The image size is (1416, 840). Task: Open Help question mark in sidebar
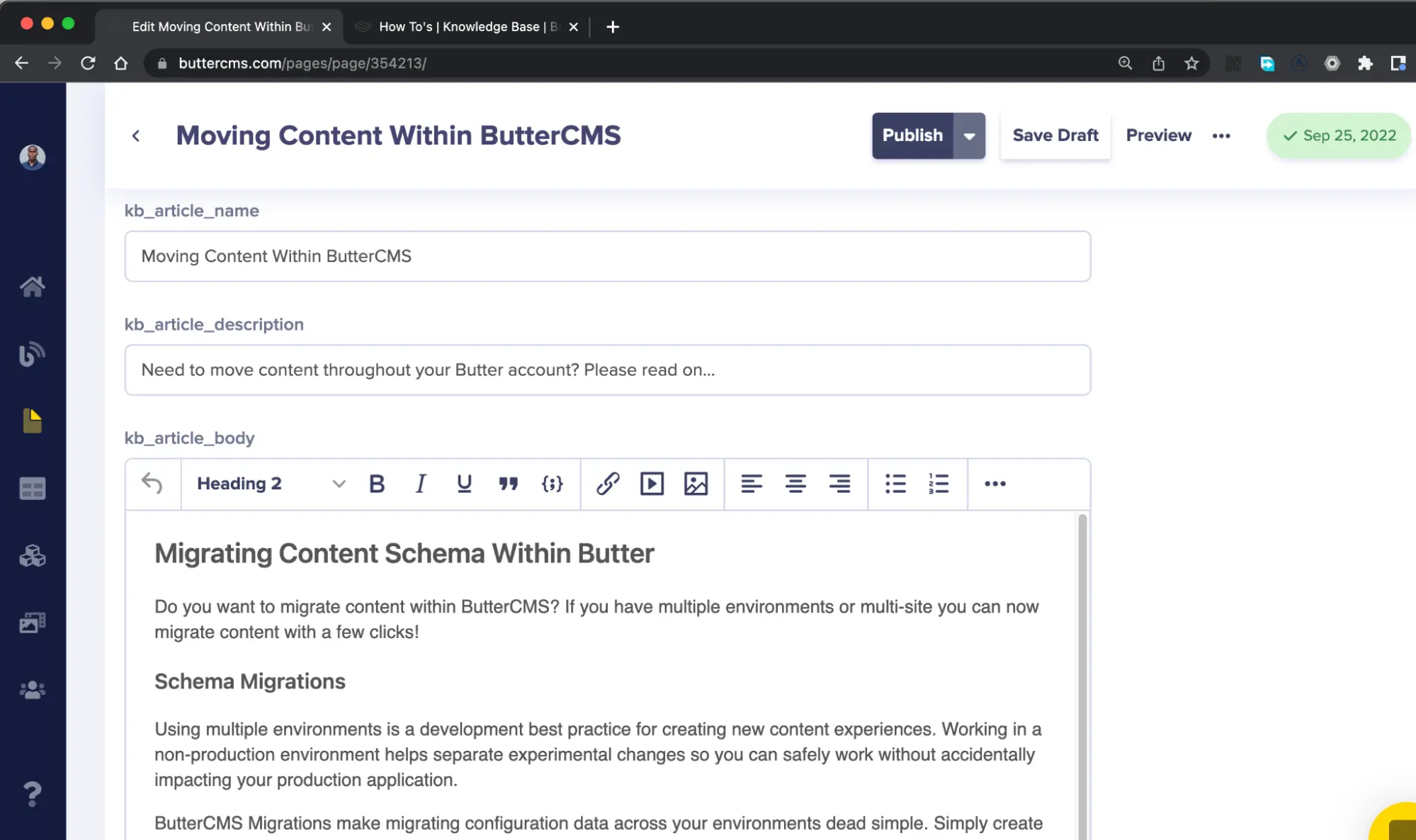point(32,794)
